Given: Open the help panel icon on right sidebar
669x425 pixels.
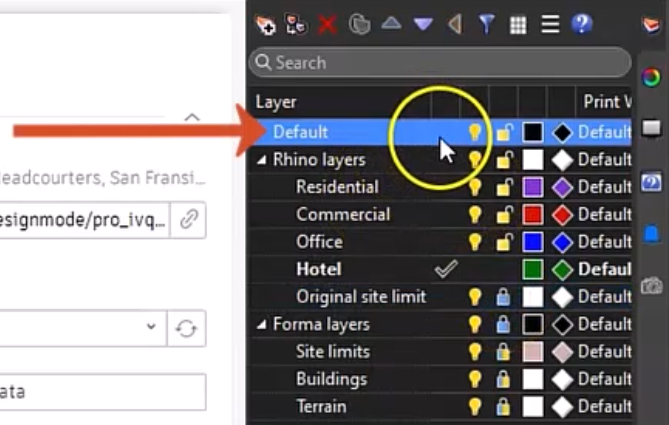Looking at the screenshot, I should pyautogui.click(x=651, y=183).
